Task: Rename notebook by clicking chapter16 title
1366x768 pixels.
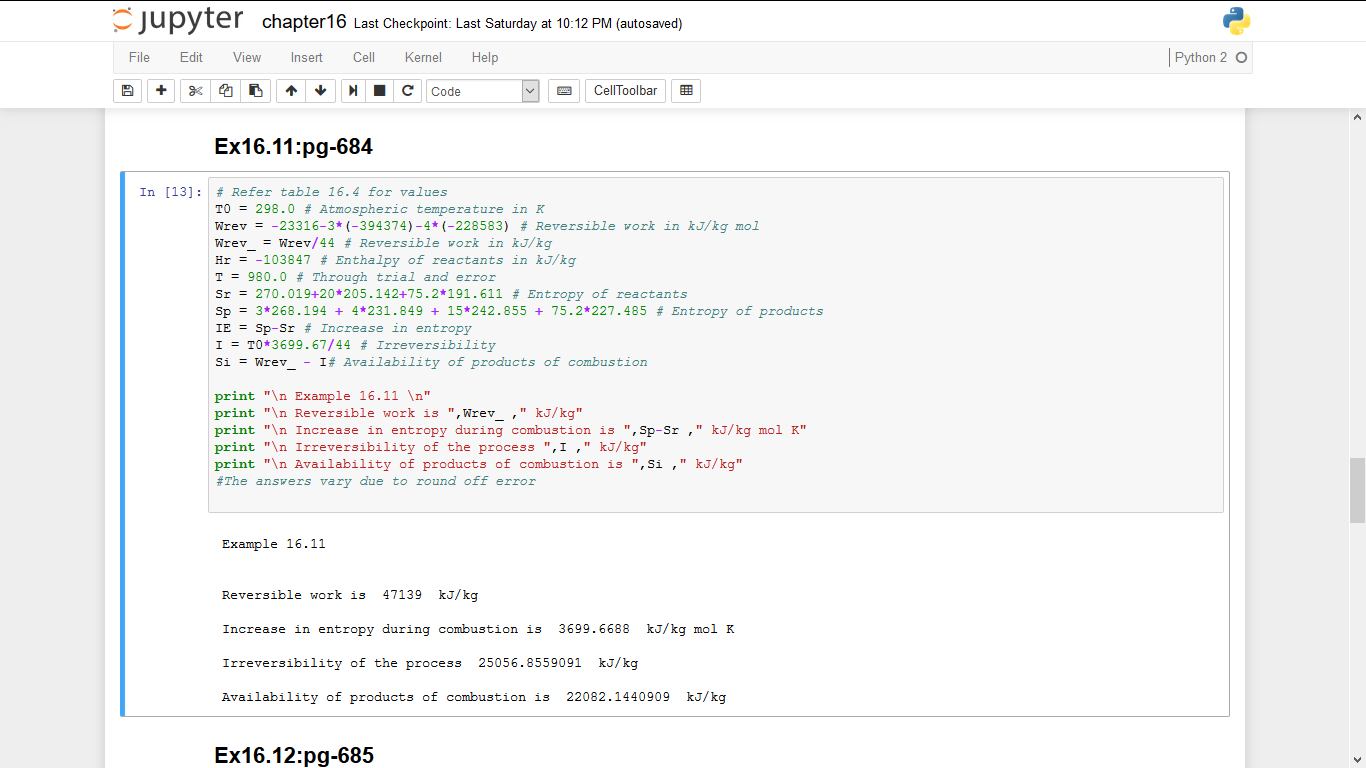Action: [x=303, y=22]
